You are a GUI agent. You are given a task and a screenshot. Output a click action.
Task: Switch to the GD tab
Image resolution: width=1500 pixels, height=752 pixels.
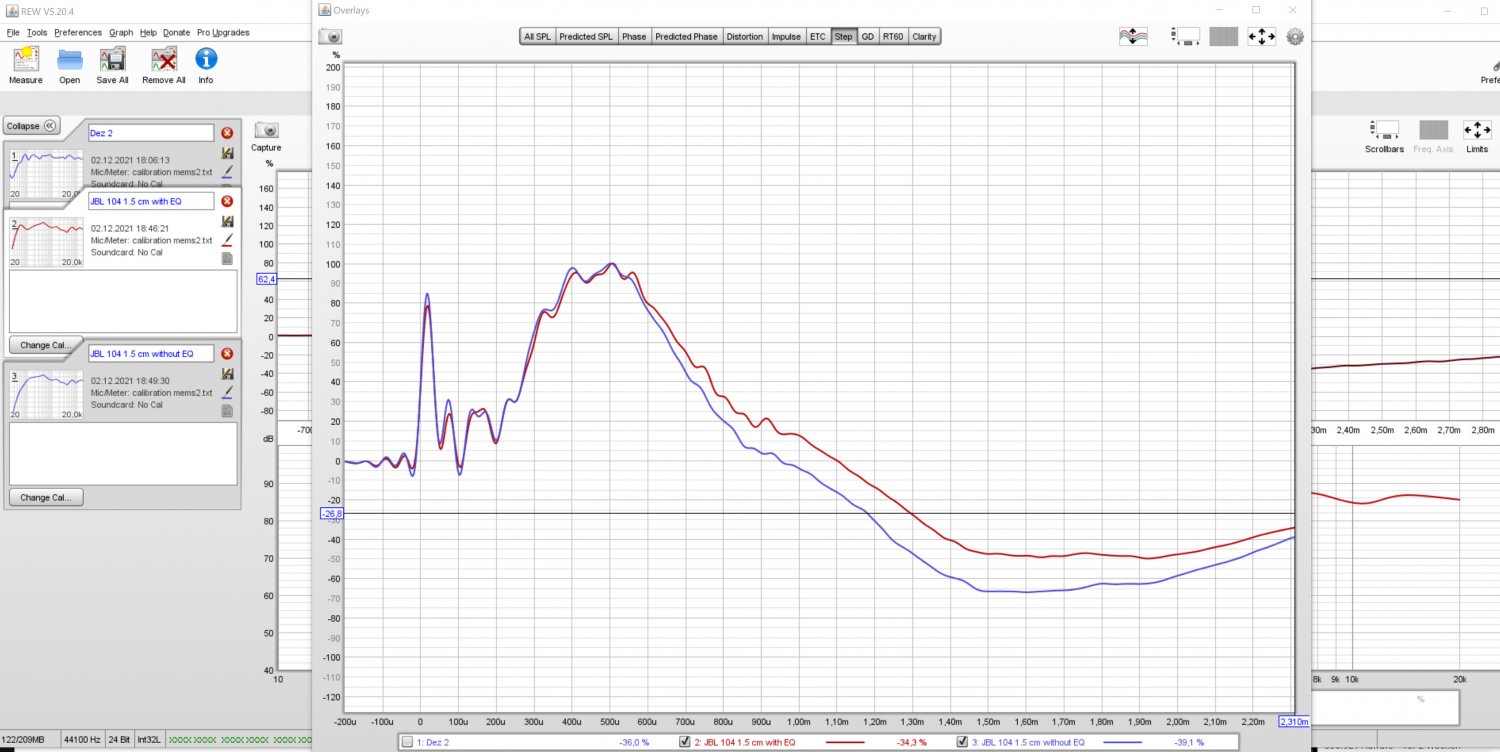[868, 37]
